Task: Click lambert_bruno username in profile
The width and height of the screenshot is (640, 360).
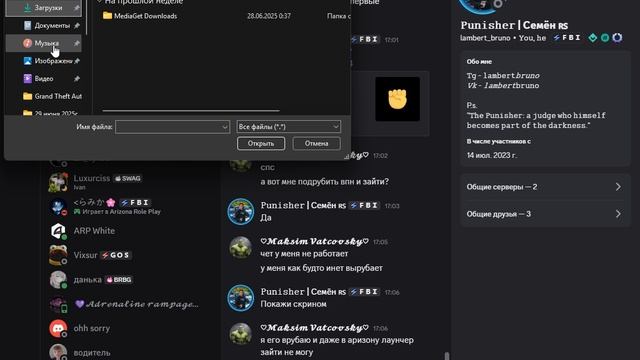Action: click(x=485, y=38)
